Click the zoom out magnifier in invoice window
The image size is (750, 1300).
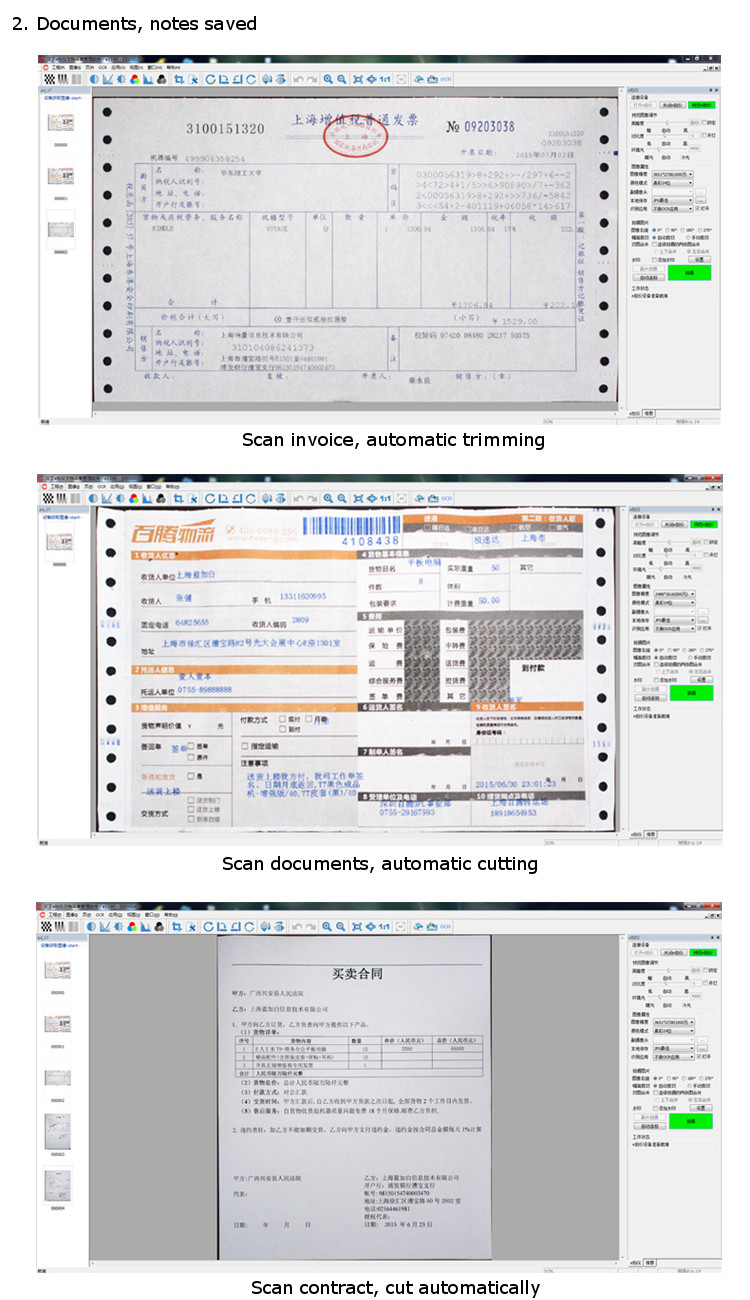(341, 79)
